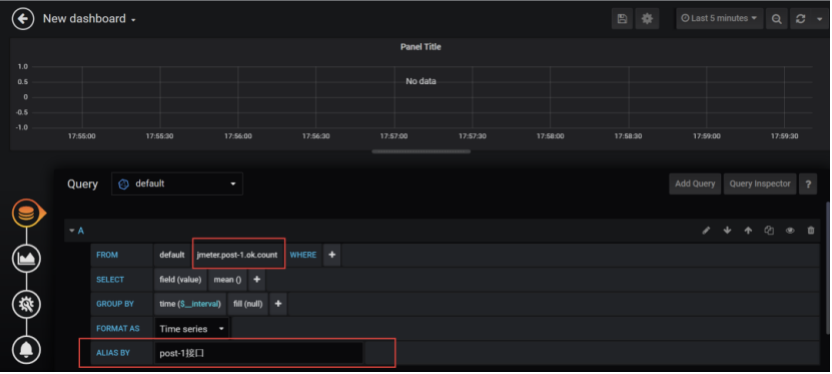The width and height of the screenshot is (832, 374).
Task: Click the WHERE label
Action: (x=303, y=255)
